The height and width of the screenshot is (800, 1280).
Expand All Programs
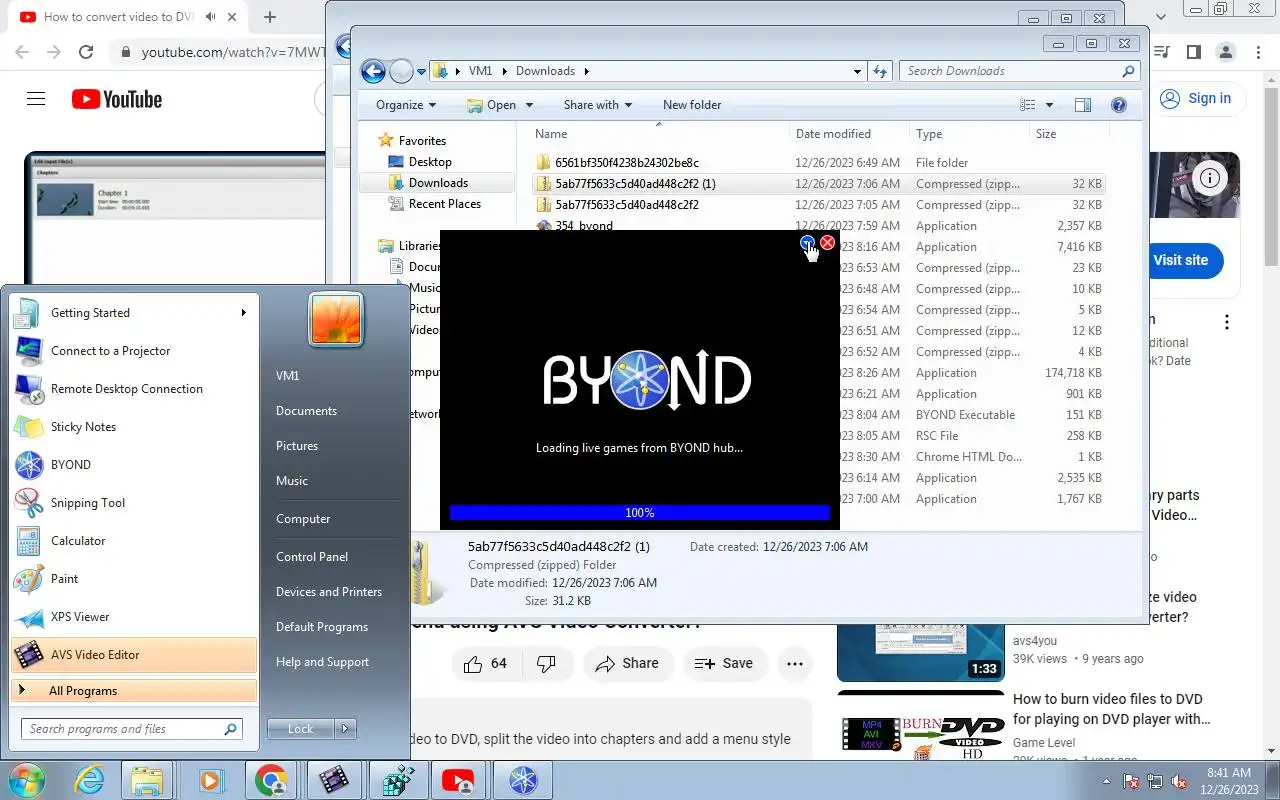tap(134, 691)
